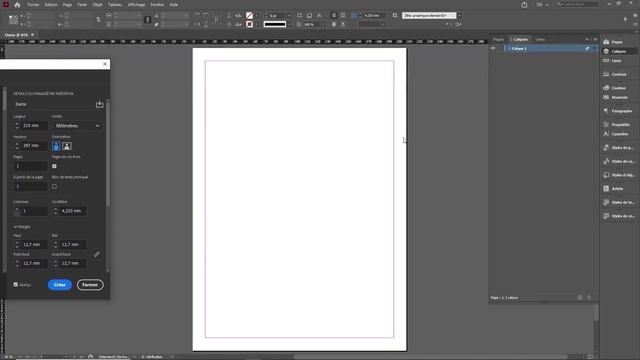Click the Home icon in menu bar
Screen dimensions: 640x360
click(17, 5)
